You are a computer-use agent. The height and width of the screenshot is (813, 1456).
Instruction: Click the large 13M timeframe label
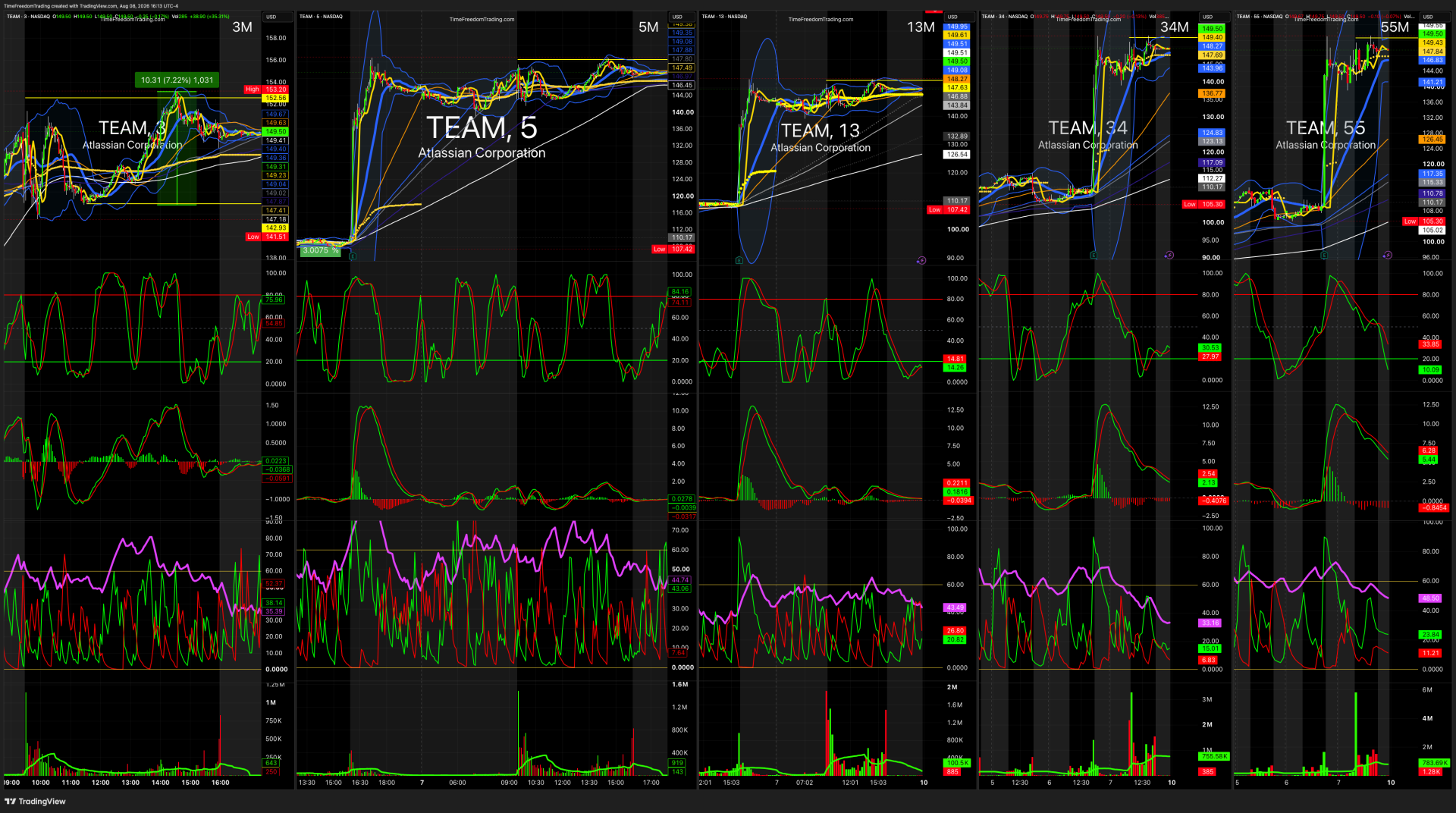point(921,27)
